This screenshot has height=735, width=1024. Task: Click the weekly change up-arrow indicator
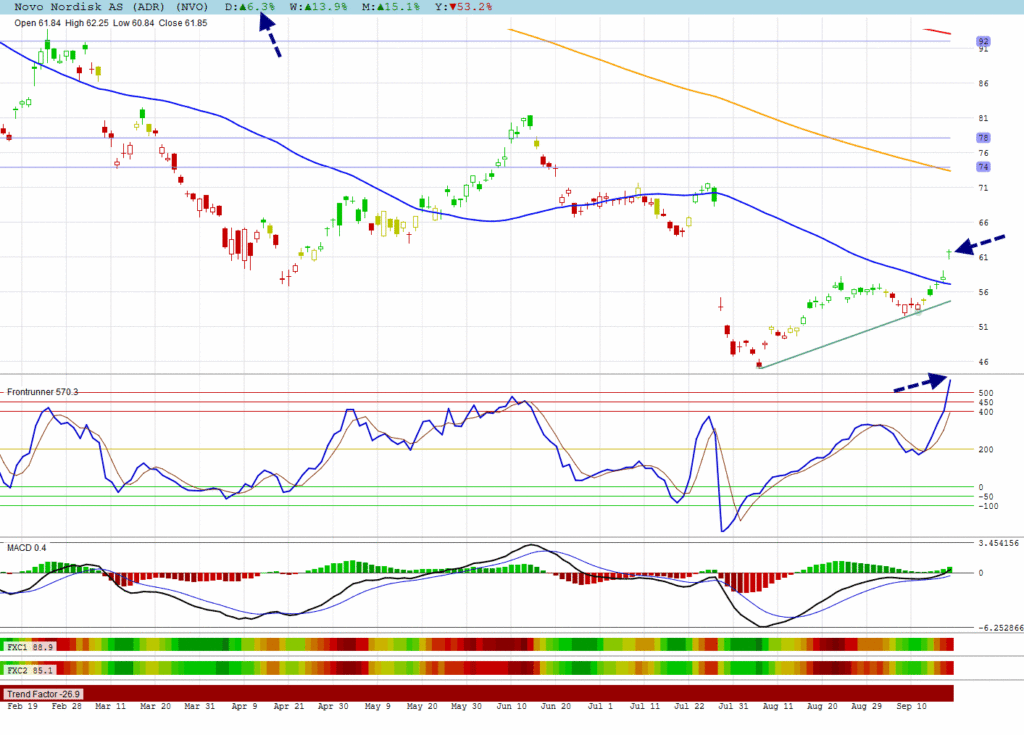click(306, 7)
